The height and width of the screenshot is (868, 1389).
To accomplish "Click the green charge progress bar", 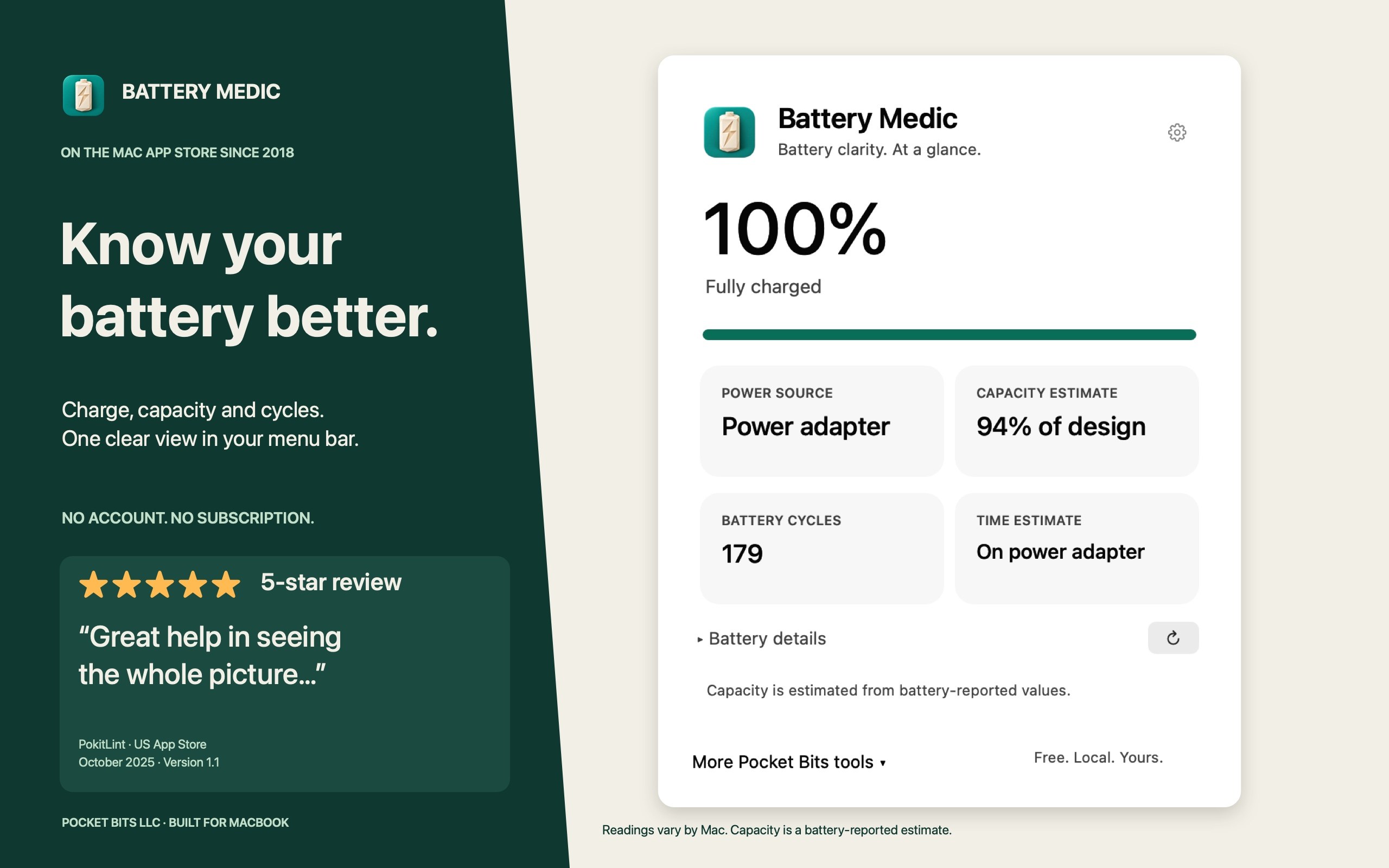I will [x=949, y=335].
